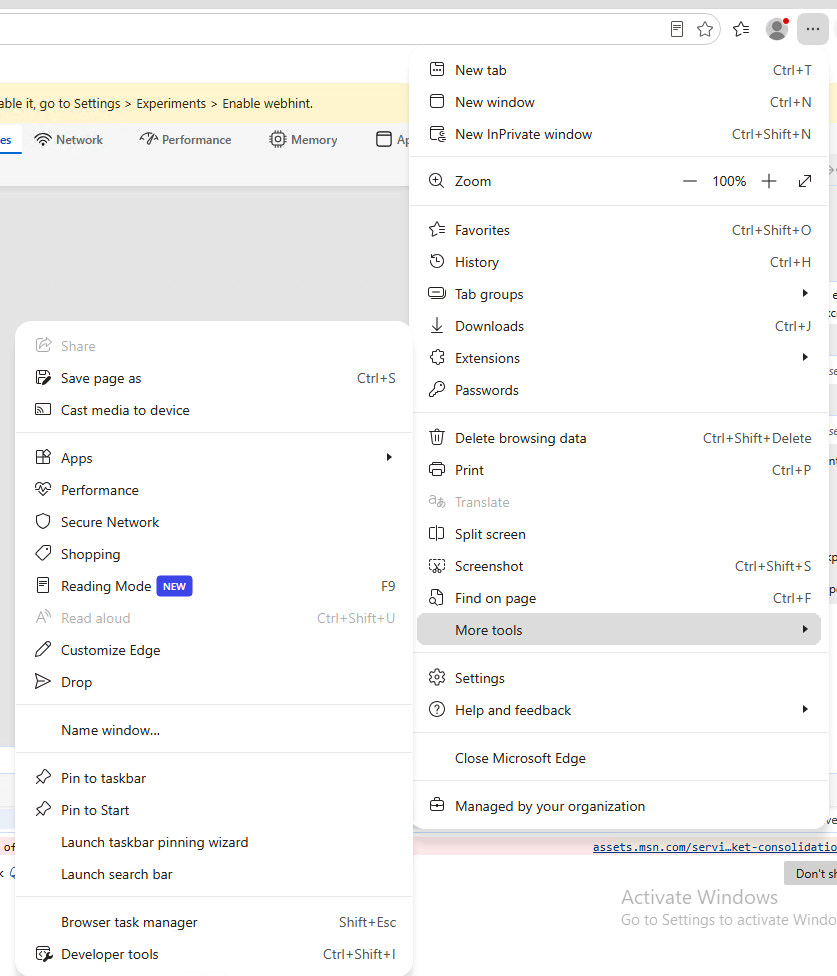837x976 pixels.
Task: Open Favorites from the menu
Action: [619, 230]
